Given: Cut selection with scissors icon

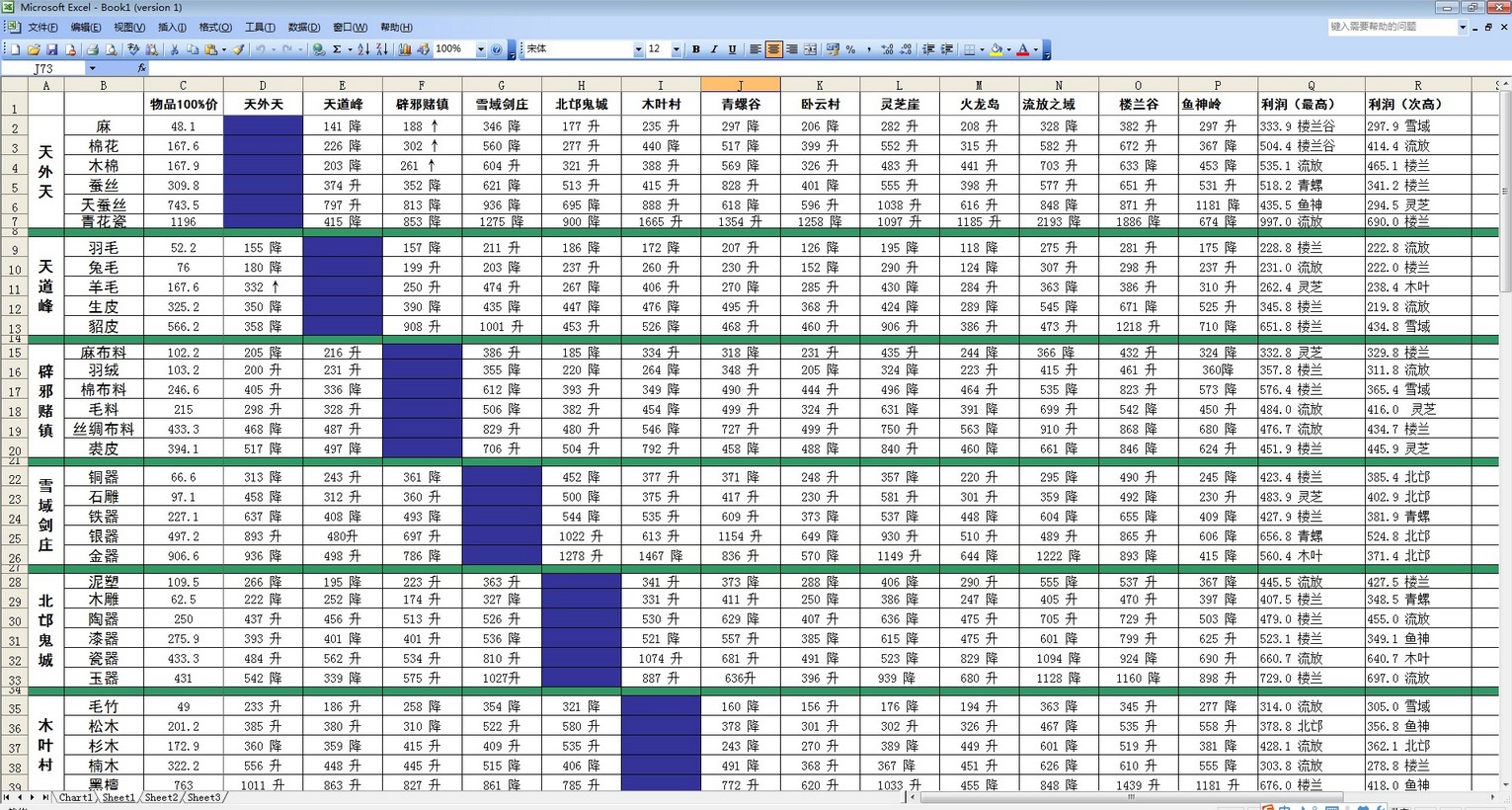Looking at the screenshot, I should pyautogui.click(x=175, y=49).
